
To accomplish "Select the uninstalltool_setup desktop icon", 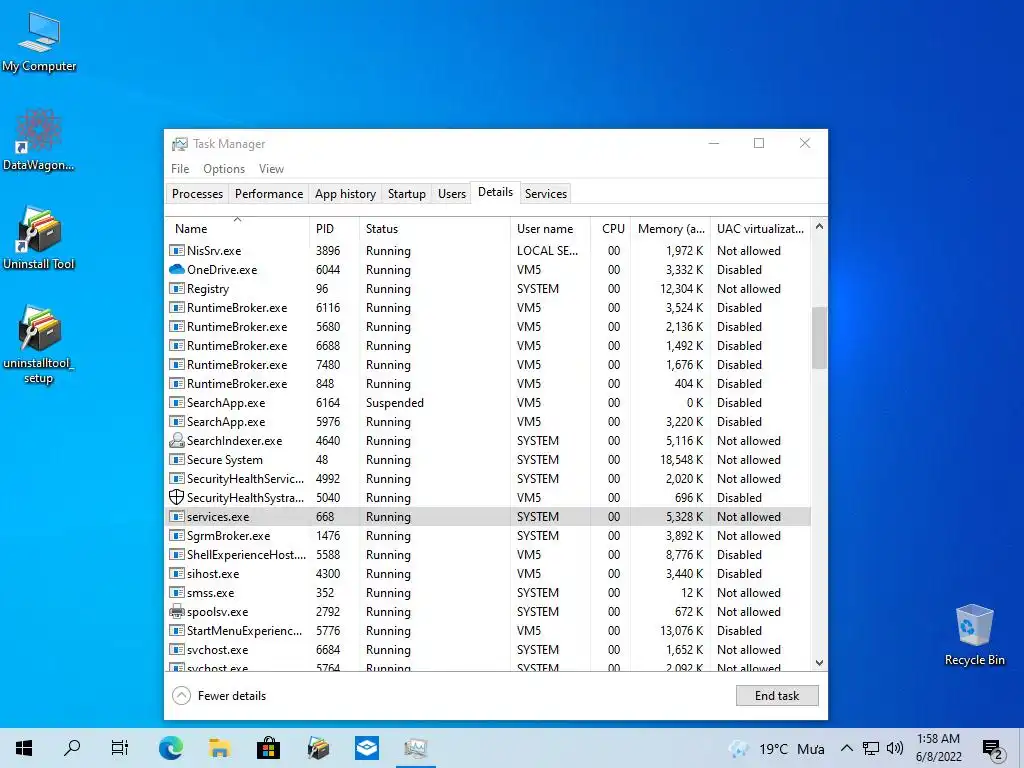I will (x=39, y=344).
